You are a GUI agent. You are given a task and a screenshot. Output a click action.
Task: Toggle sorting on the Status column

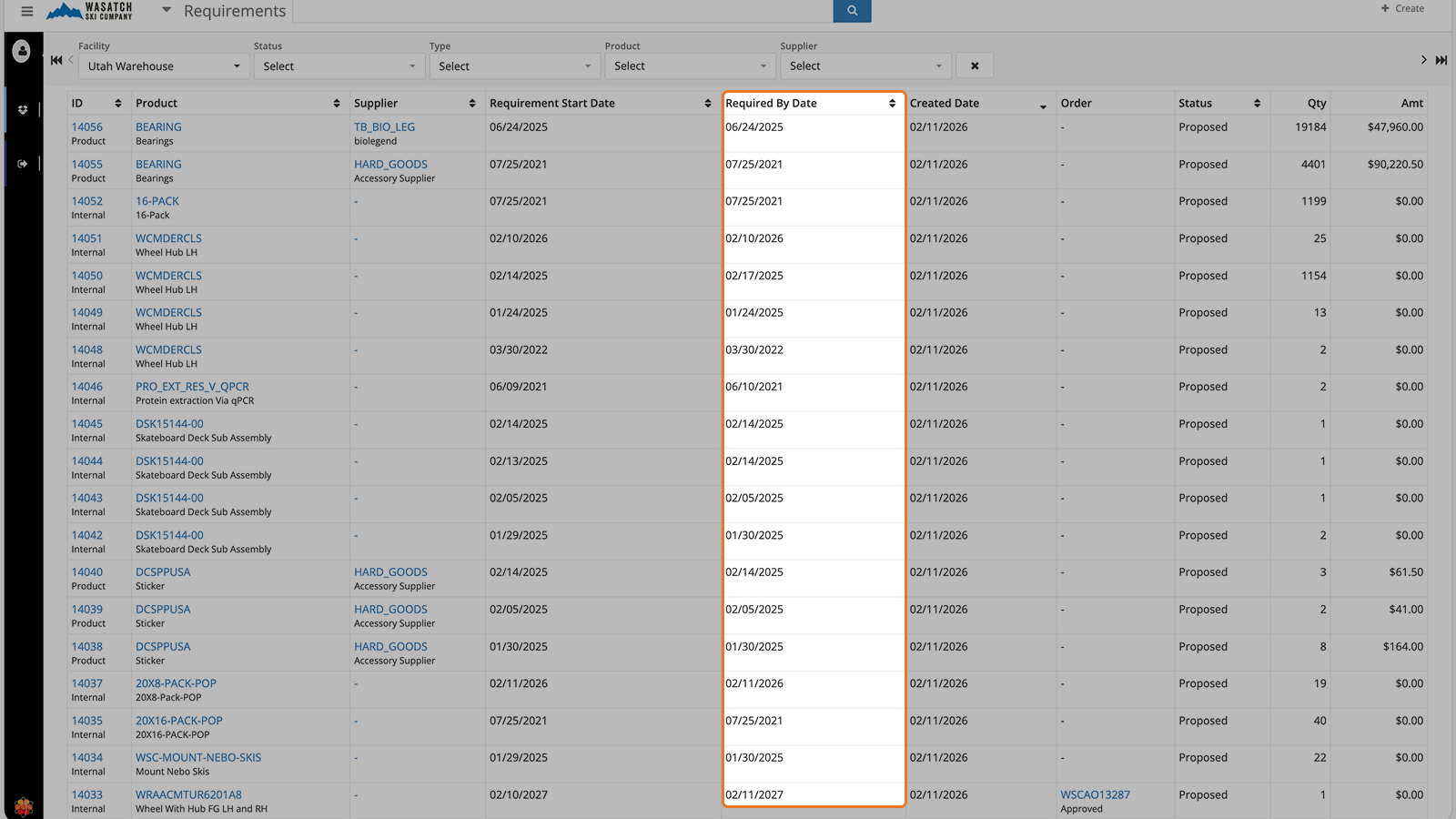pos(1257,103)
